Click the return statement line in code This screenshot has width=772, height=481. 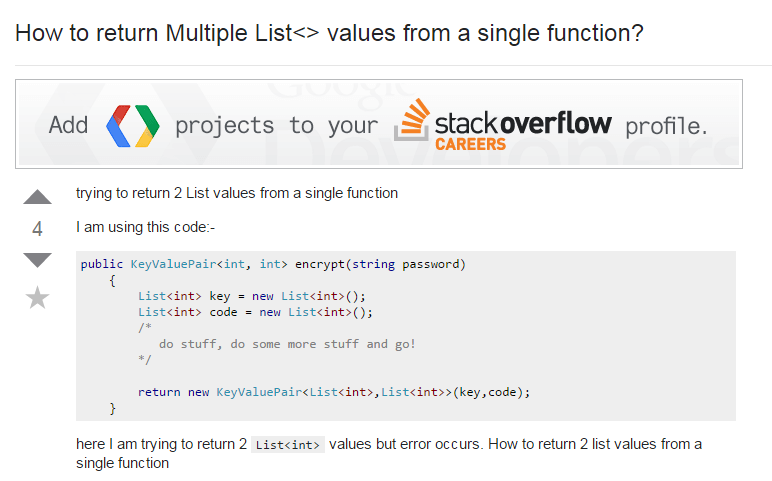pos(333,392)
